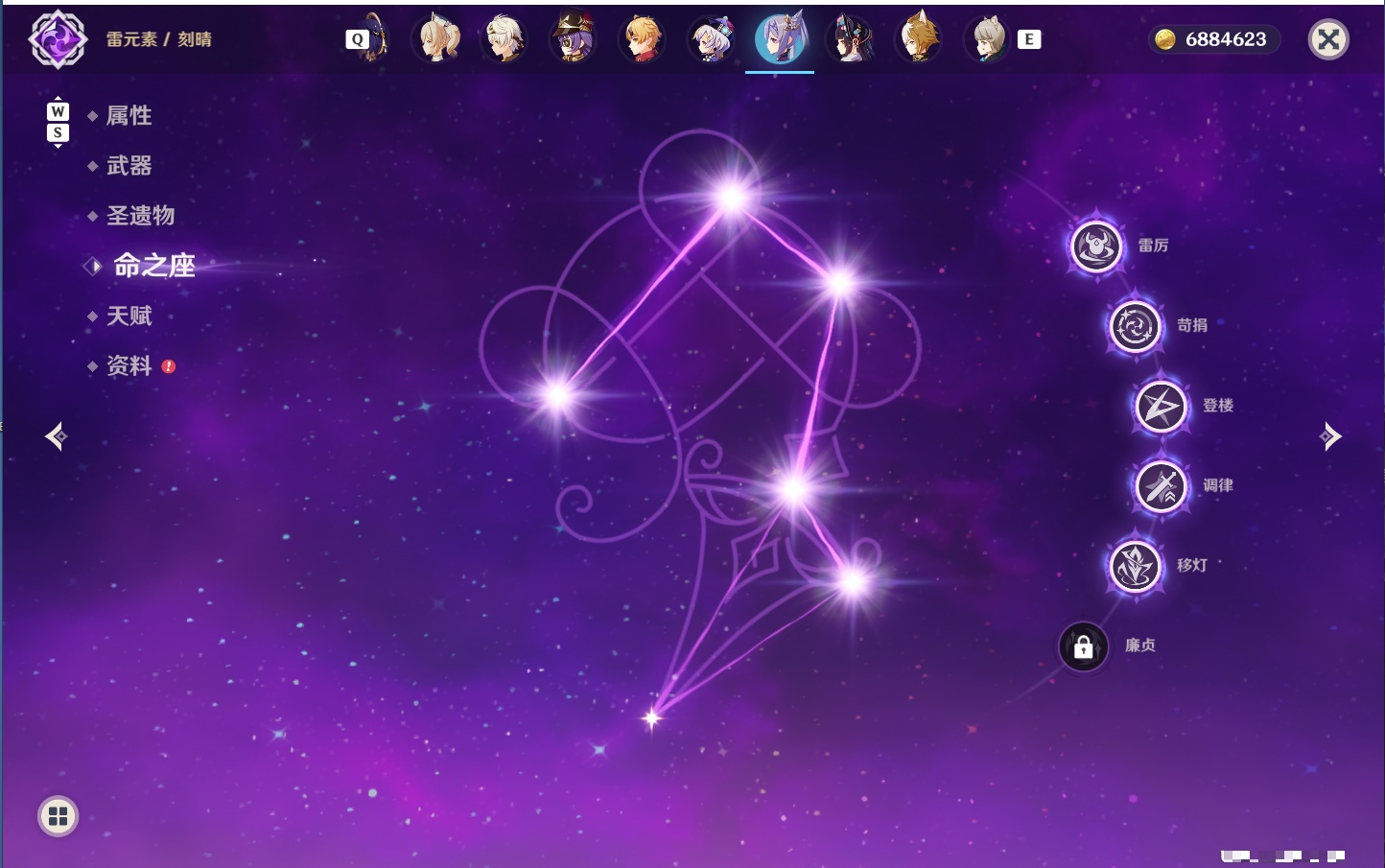Close the character screen with the X button
The height and width of the screenshot is (868, 1385).
click(x=1328, y=39)
